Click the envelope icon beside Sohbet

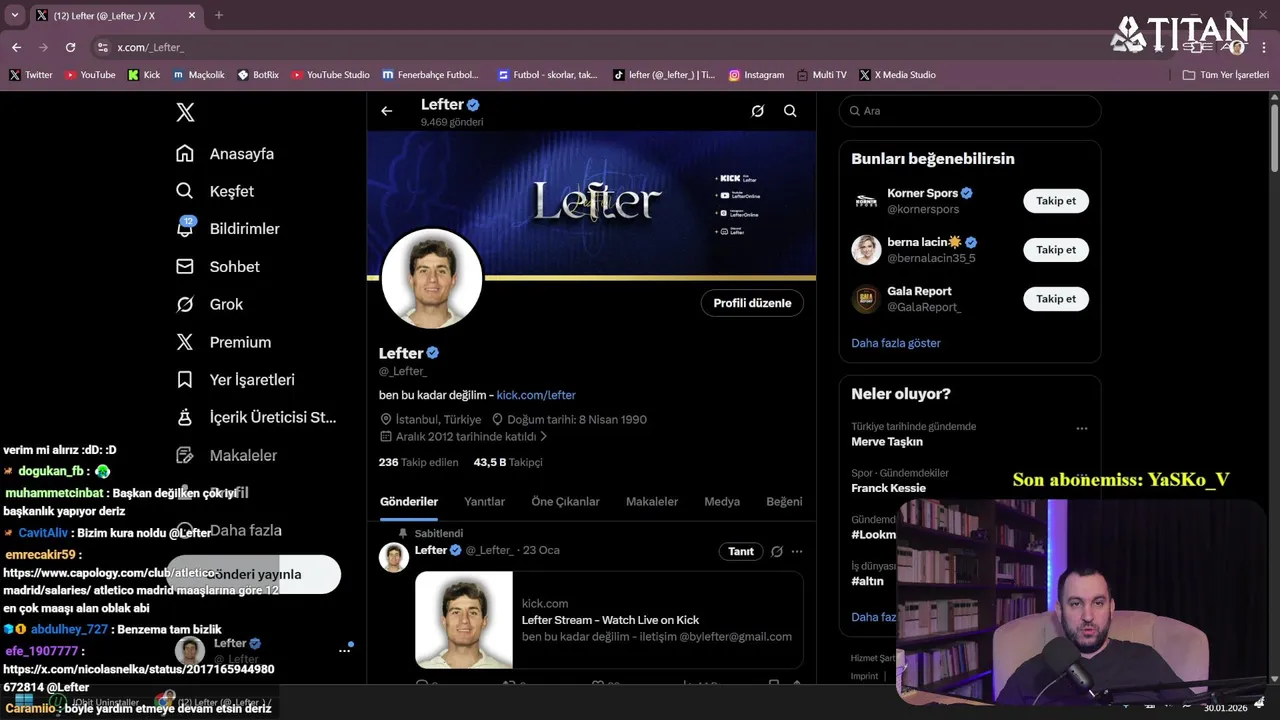(x=185, y=267)
